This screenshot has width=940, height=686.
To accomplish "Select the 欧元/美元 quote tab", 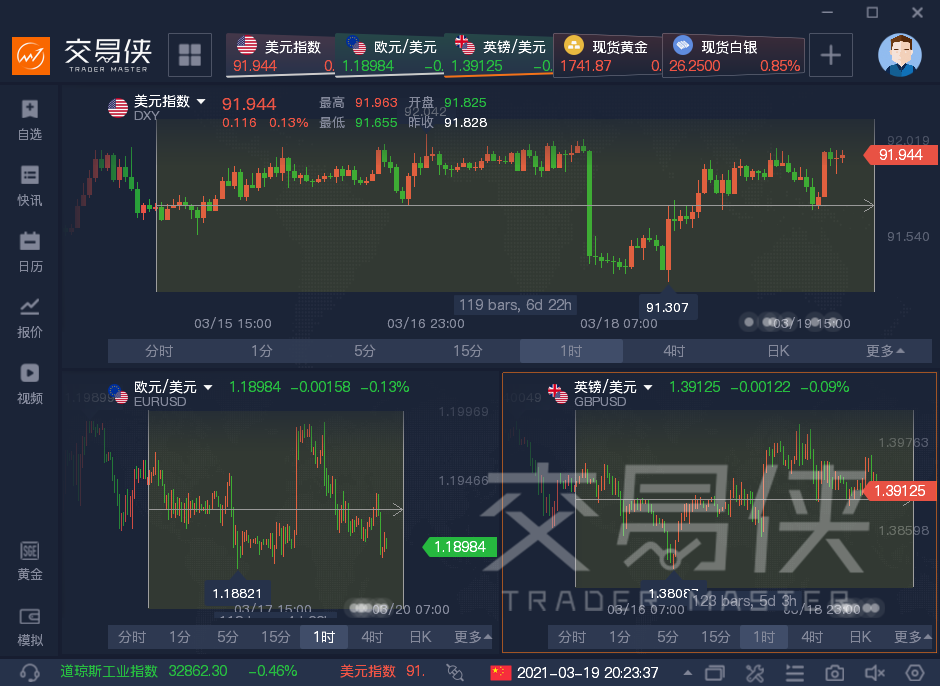I will coord(390,55).
